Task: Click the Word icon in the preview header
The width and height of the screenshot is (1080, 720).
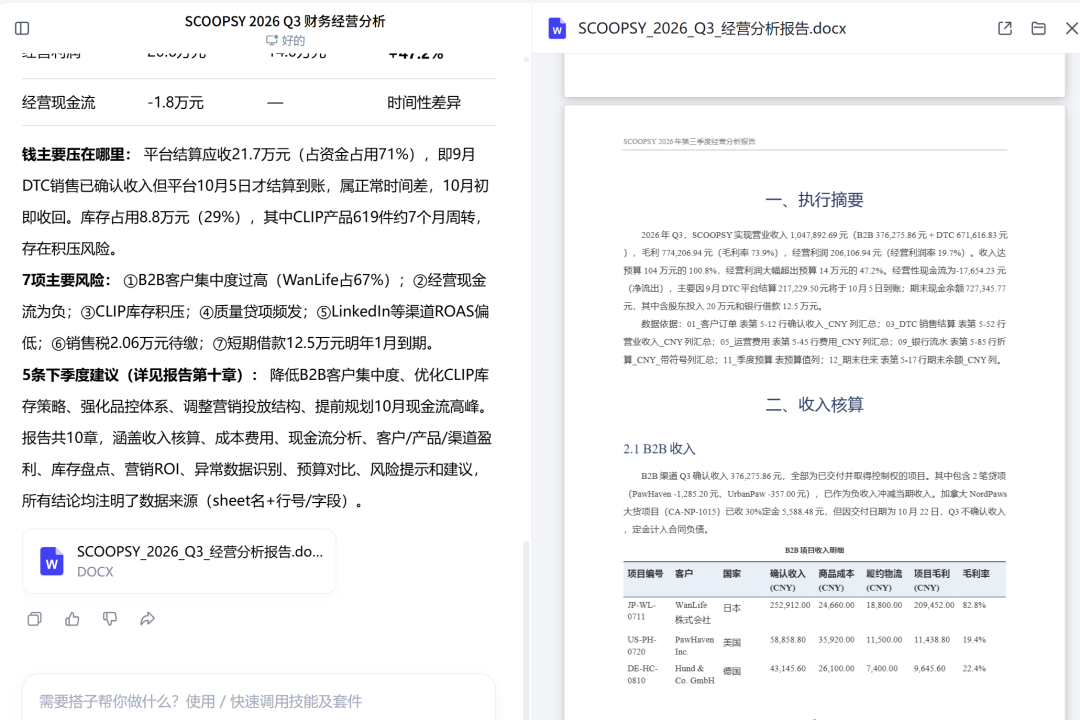Action: [x=557, y=28]
